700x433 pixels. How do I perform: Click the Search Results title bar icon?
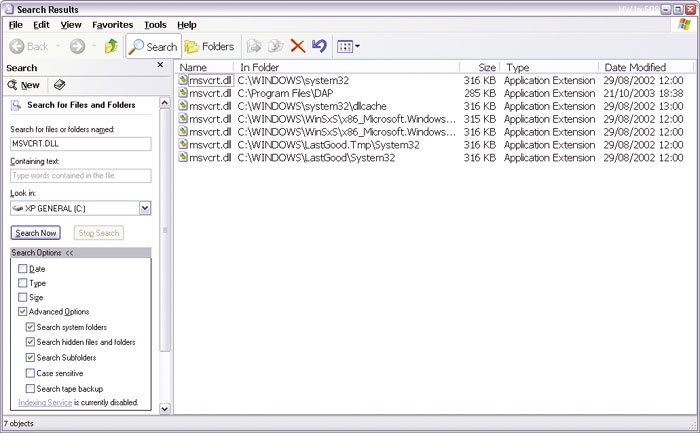pyautogui.click(x=8, y=9)
